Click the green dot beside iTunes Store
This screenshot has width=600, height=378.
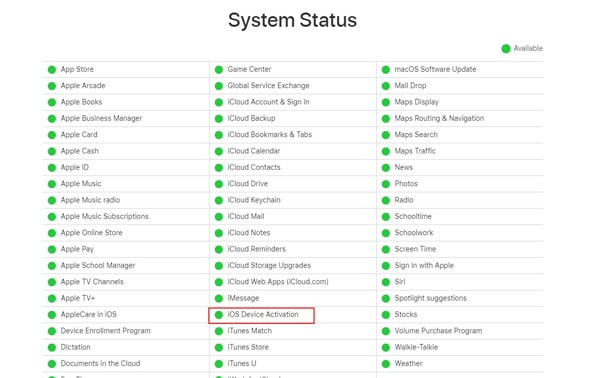[x=219, y=347]
